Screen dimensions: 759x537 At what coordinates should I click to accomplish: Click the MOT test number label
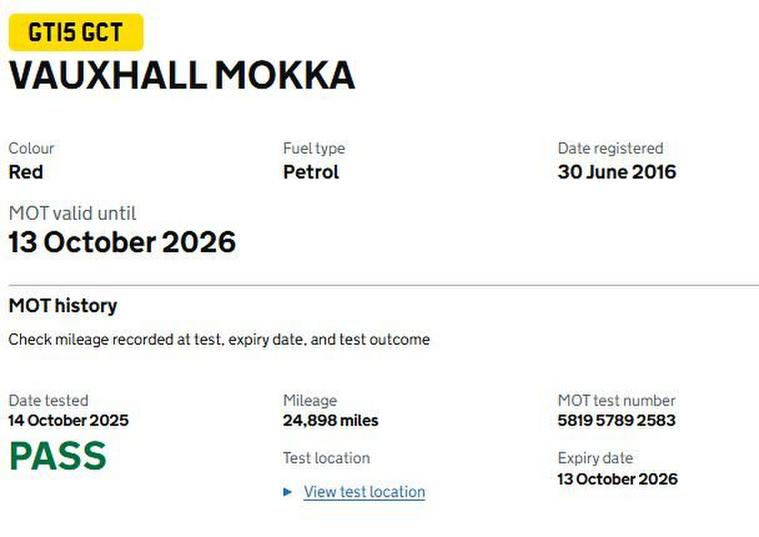[616, 400]
